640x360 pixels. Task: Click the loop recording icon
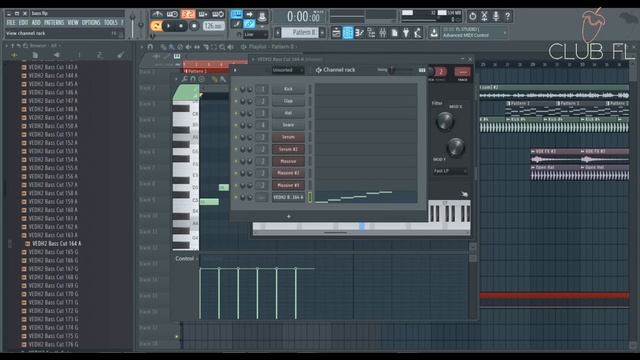(218, 14)
